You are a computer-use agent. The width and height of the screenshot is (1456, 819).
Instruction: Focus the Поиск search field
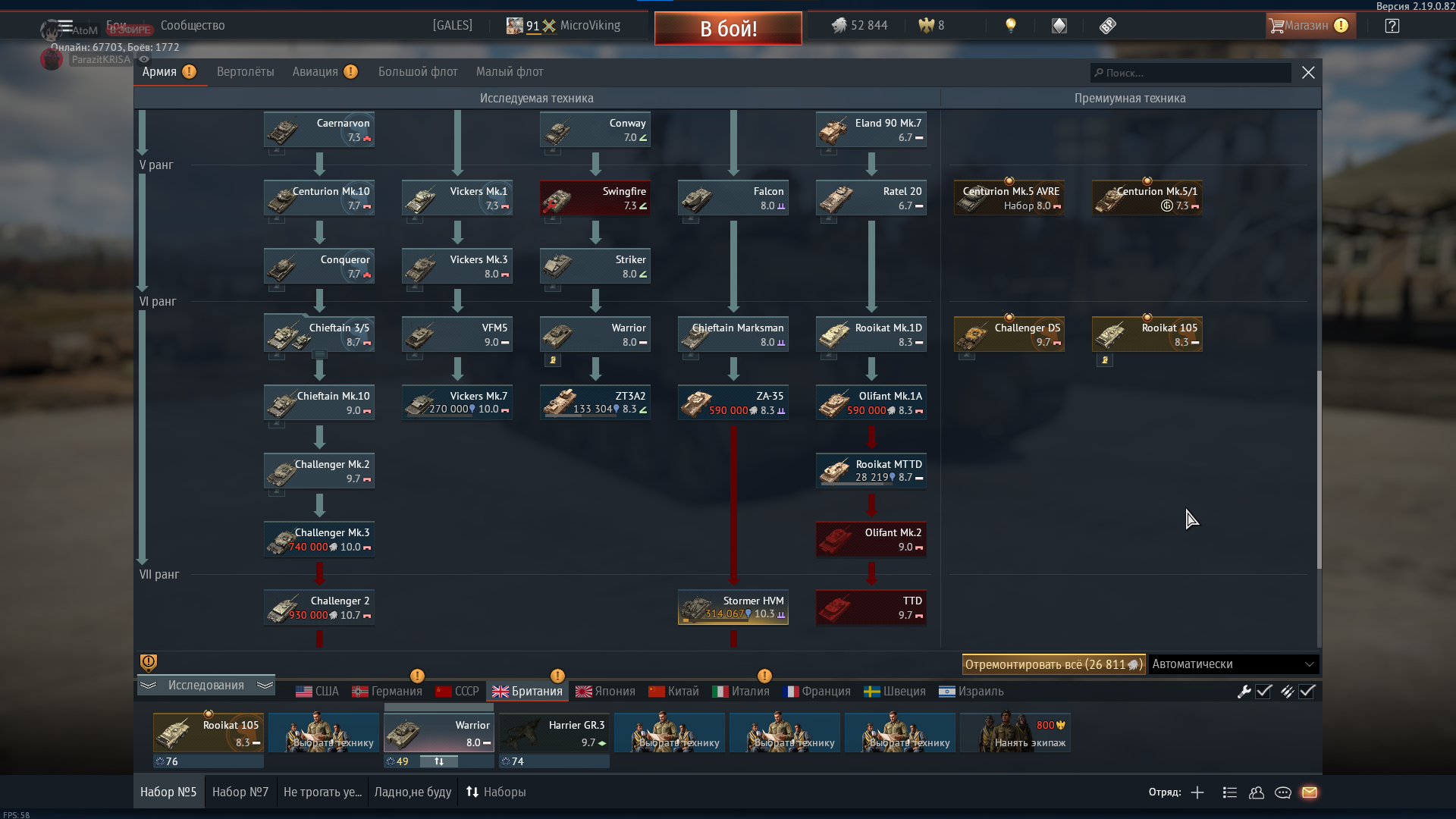click(x=1191, y=73)
